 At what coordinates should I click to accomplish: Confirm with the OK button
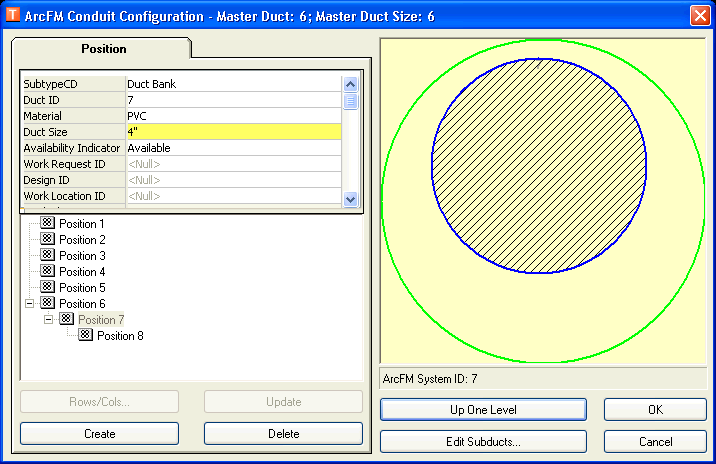(x=655, y=410)
